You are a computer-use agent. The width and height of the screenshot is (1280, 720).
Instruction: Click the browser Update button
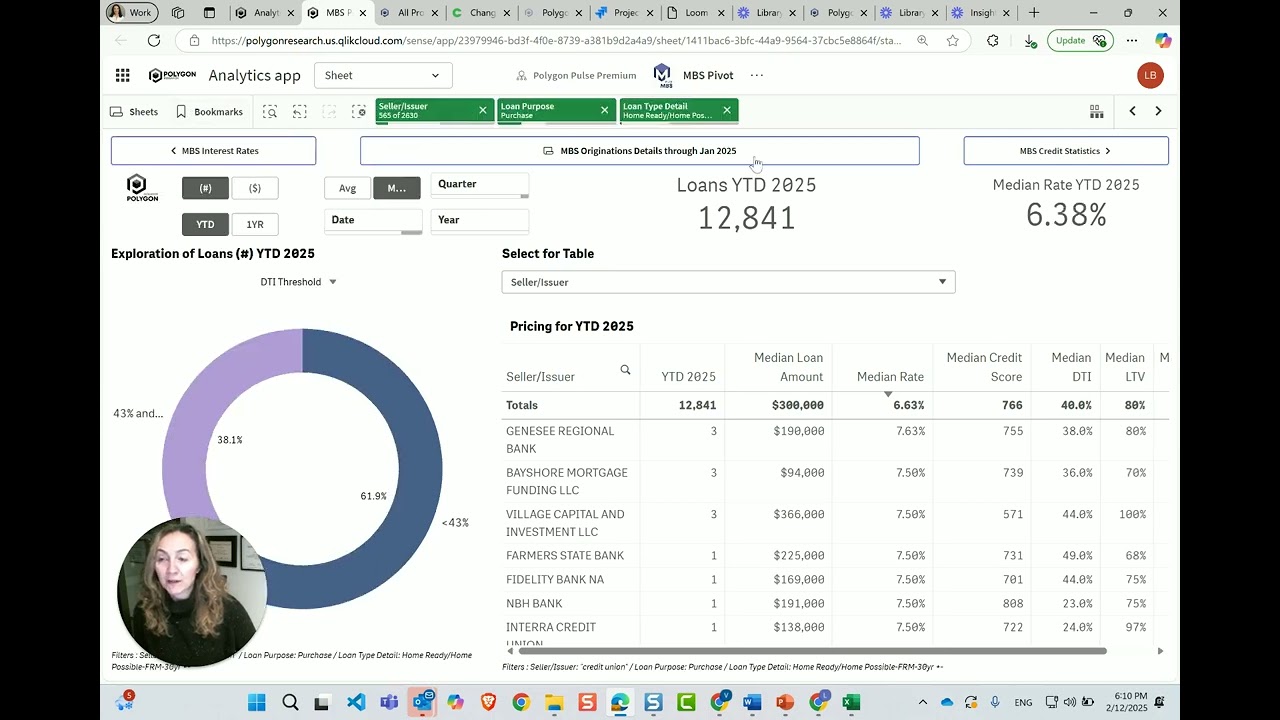(1081, 41)
